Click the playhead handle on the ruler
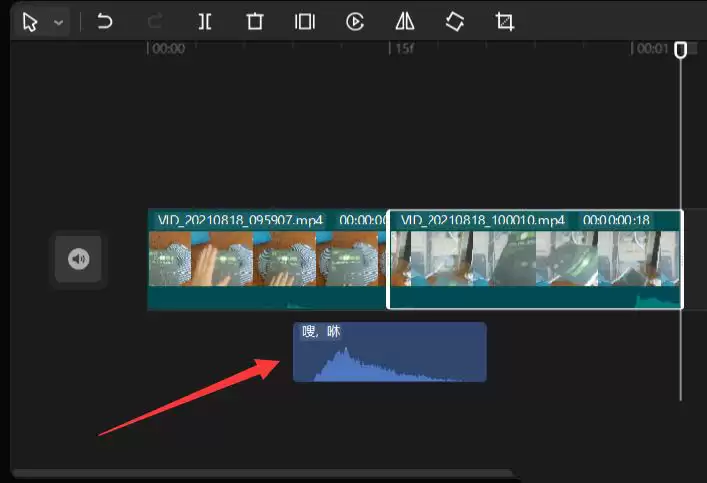The image size is (707, 483). pyautogui.click(x=681, y=49)
